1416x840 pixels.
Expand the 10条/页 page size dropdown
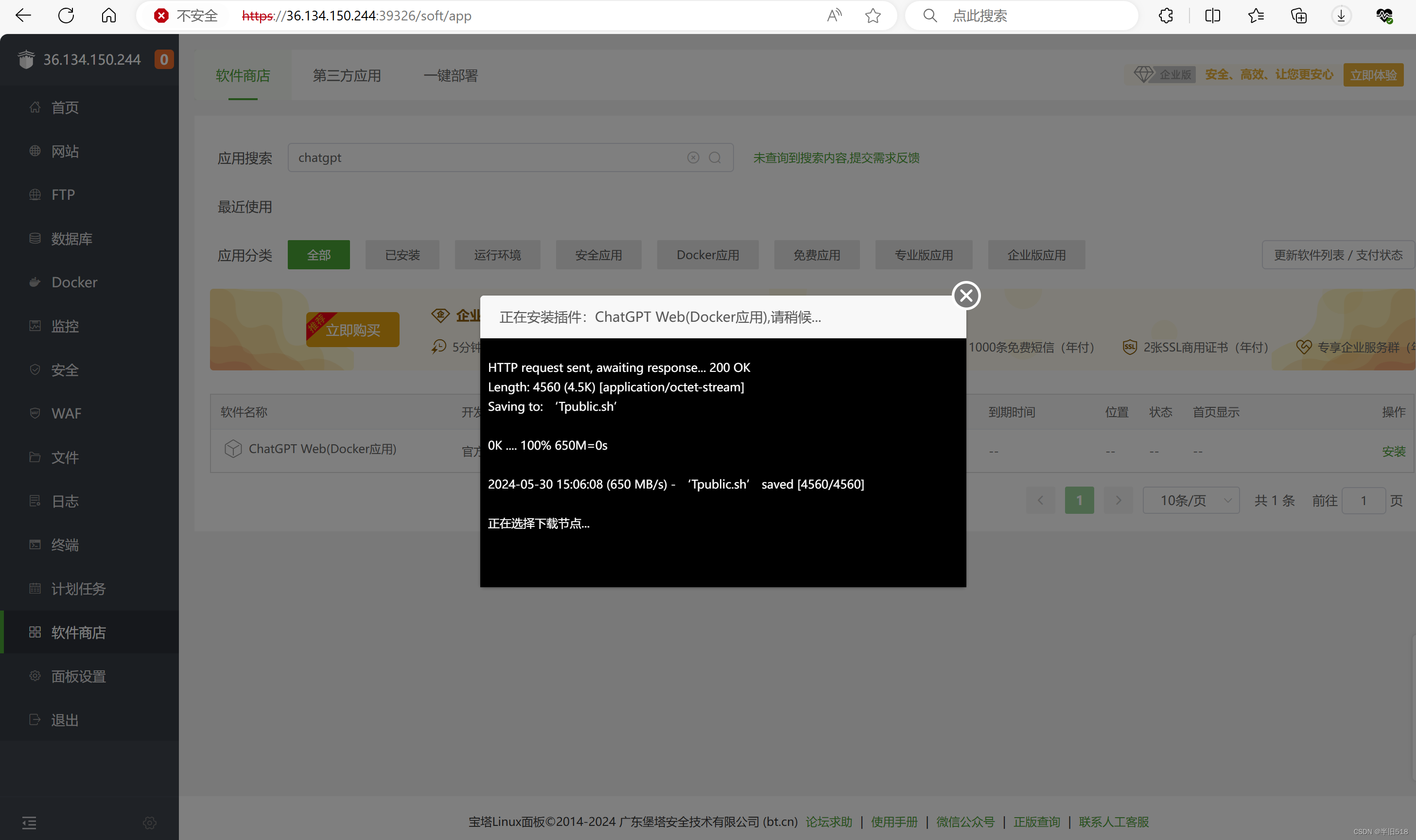pyautogui.click(x=1191, y=500)
